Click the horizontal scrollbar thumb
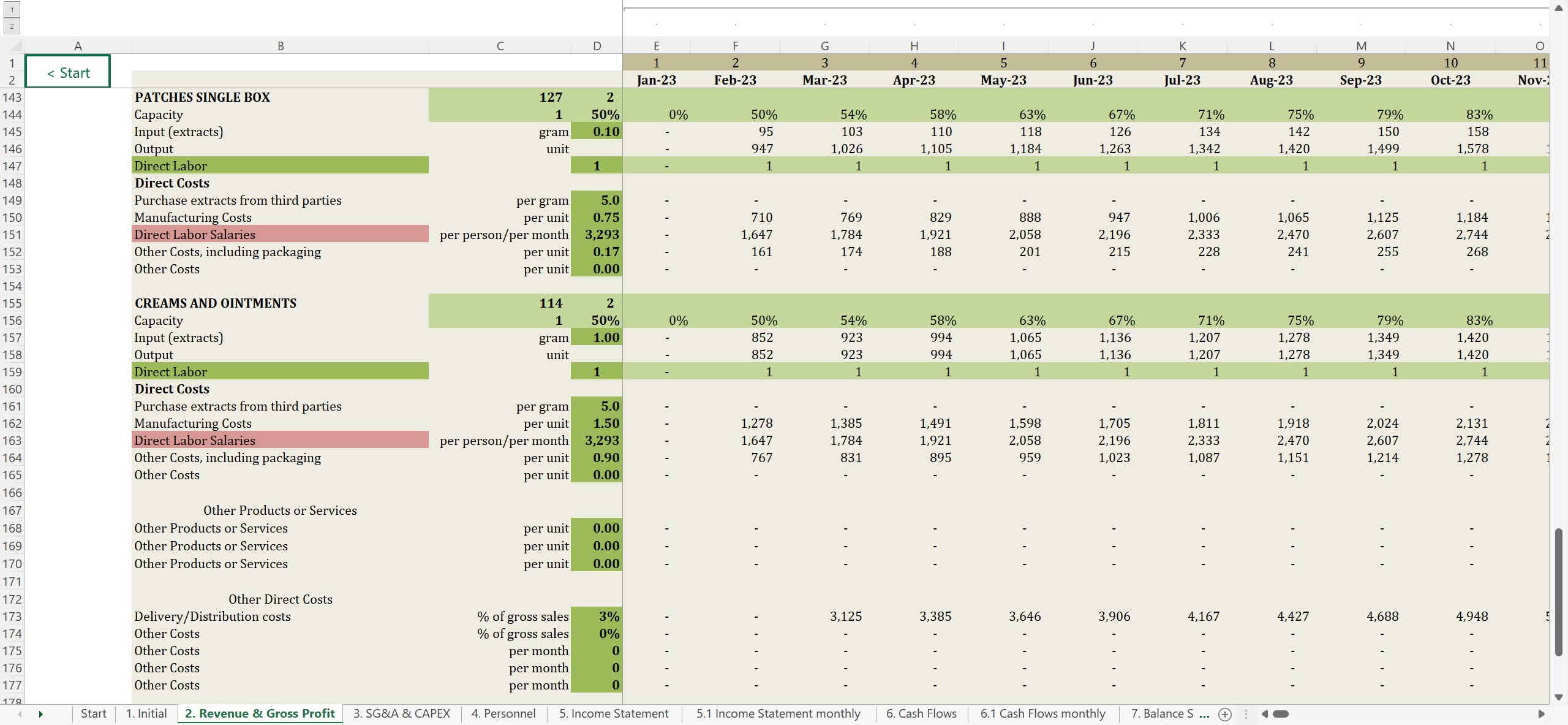 click(x=1281, y=714)
